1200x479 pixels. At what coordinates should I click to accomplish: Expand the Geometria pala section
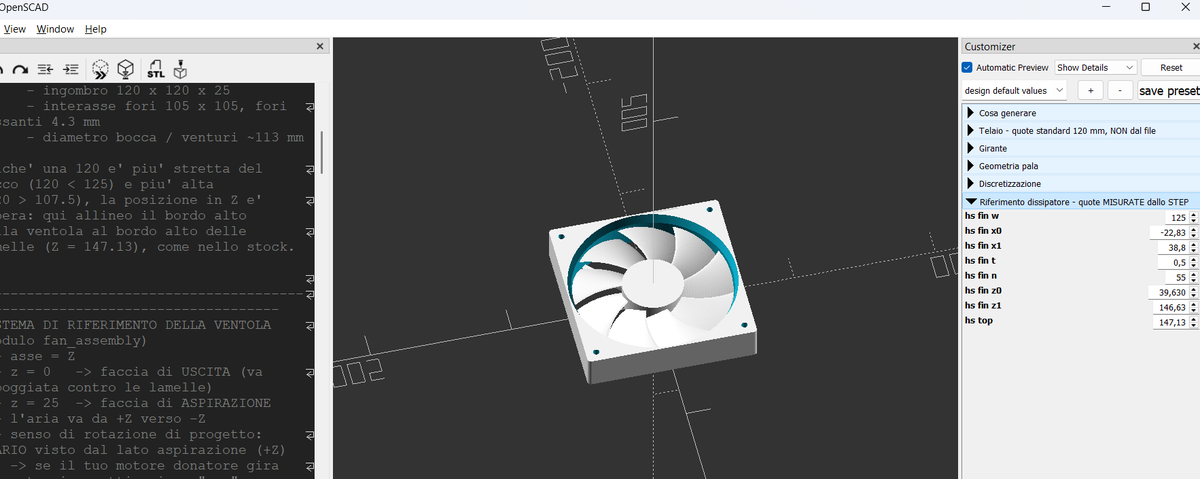pos(1080,166)
